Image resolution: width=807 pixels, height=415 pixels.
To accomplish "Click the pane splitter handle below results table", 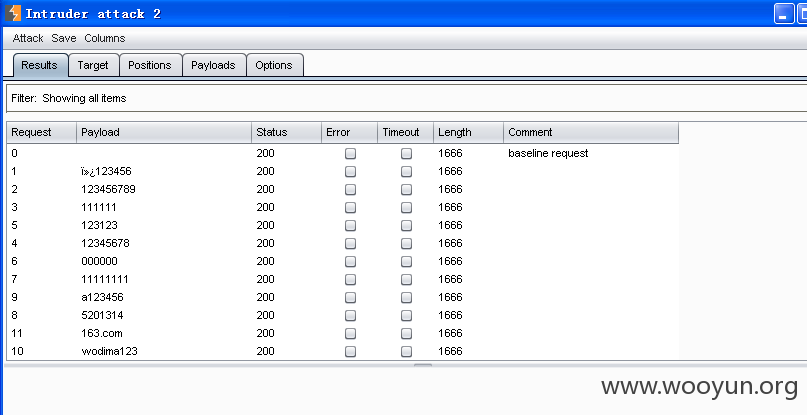I will pos(423,365).
